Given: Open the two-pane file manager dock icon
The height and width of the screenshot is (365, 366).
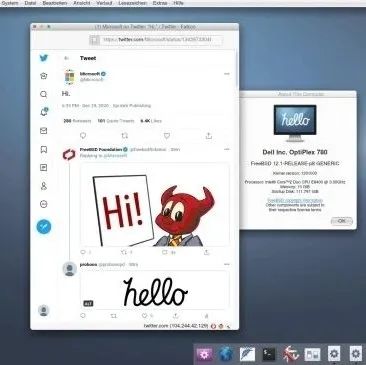Looking at the screenshot, I should pos(312,354).
